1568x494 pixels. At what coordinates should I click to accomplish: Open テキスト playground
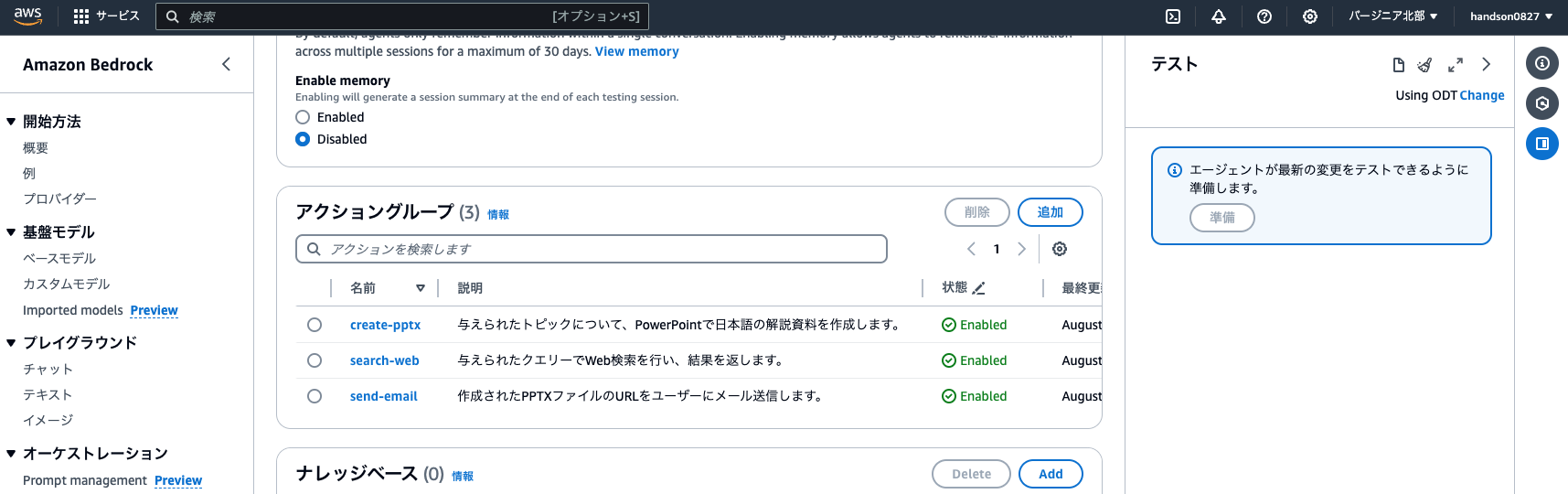[x=48, y=395]
